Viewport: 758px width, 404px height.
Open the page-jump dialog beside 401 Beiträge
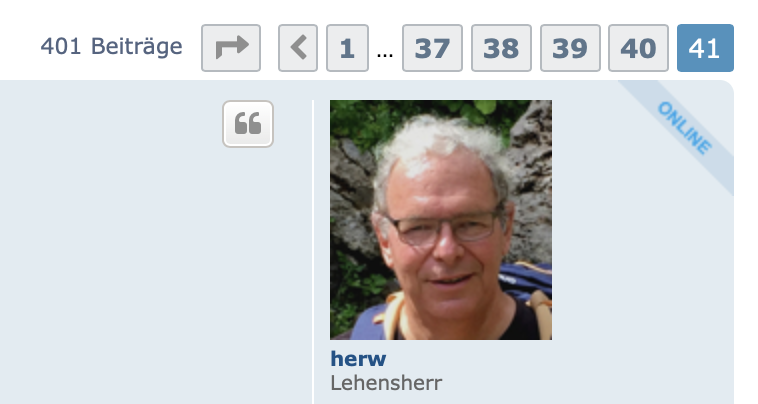point(231,48)
